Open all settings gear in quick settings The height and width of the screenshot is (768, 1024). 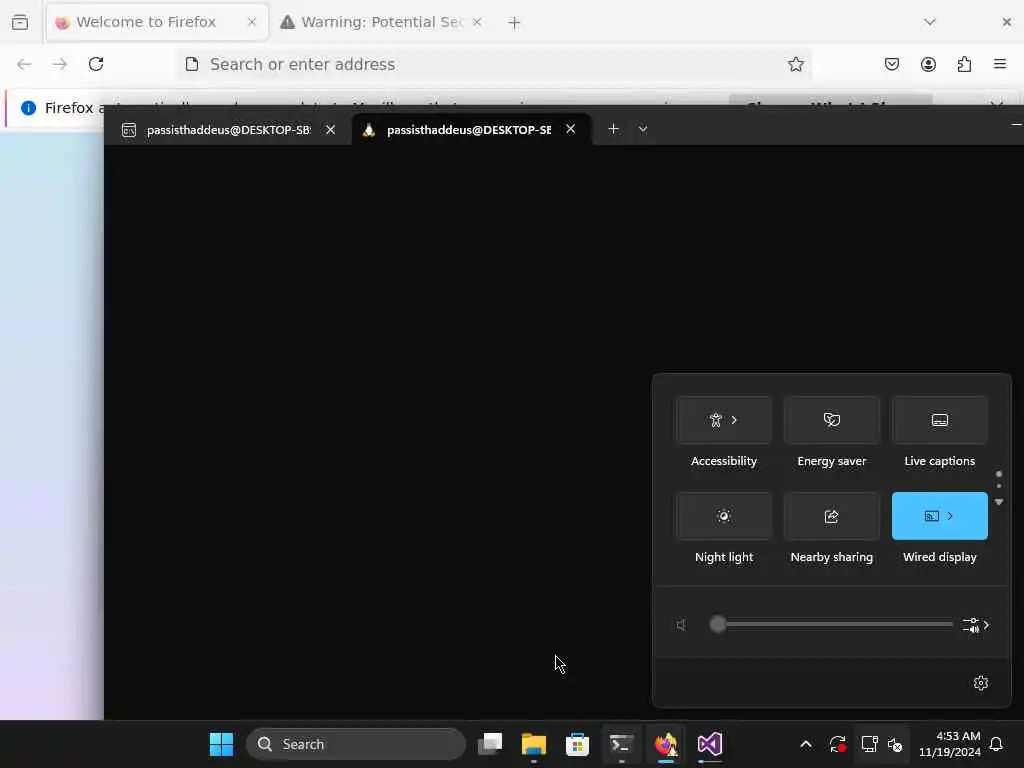point(980,683)
